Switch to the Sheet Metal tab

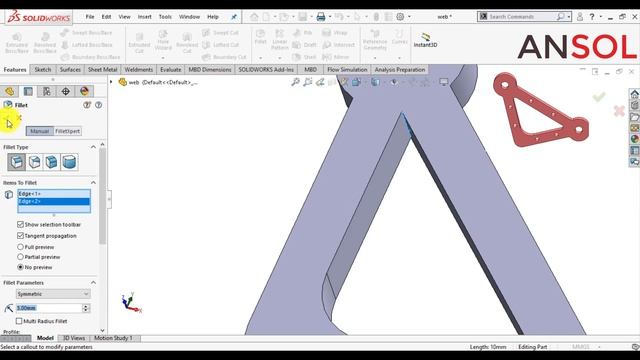[102, 70]
